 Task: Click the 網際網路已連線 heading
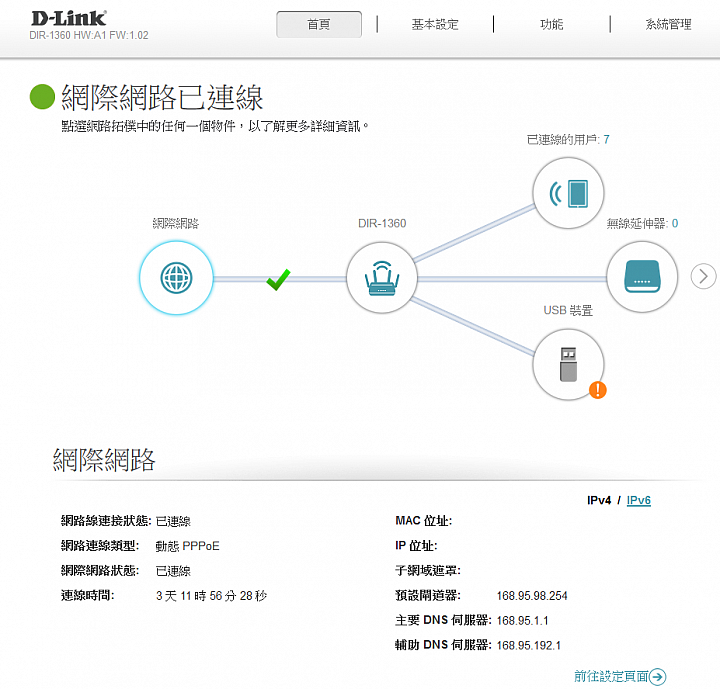pyautogui.click(x=162, y=97)
